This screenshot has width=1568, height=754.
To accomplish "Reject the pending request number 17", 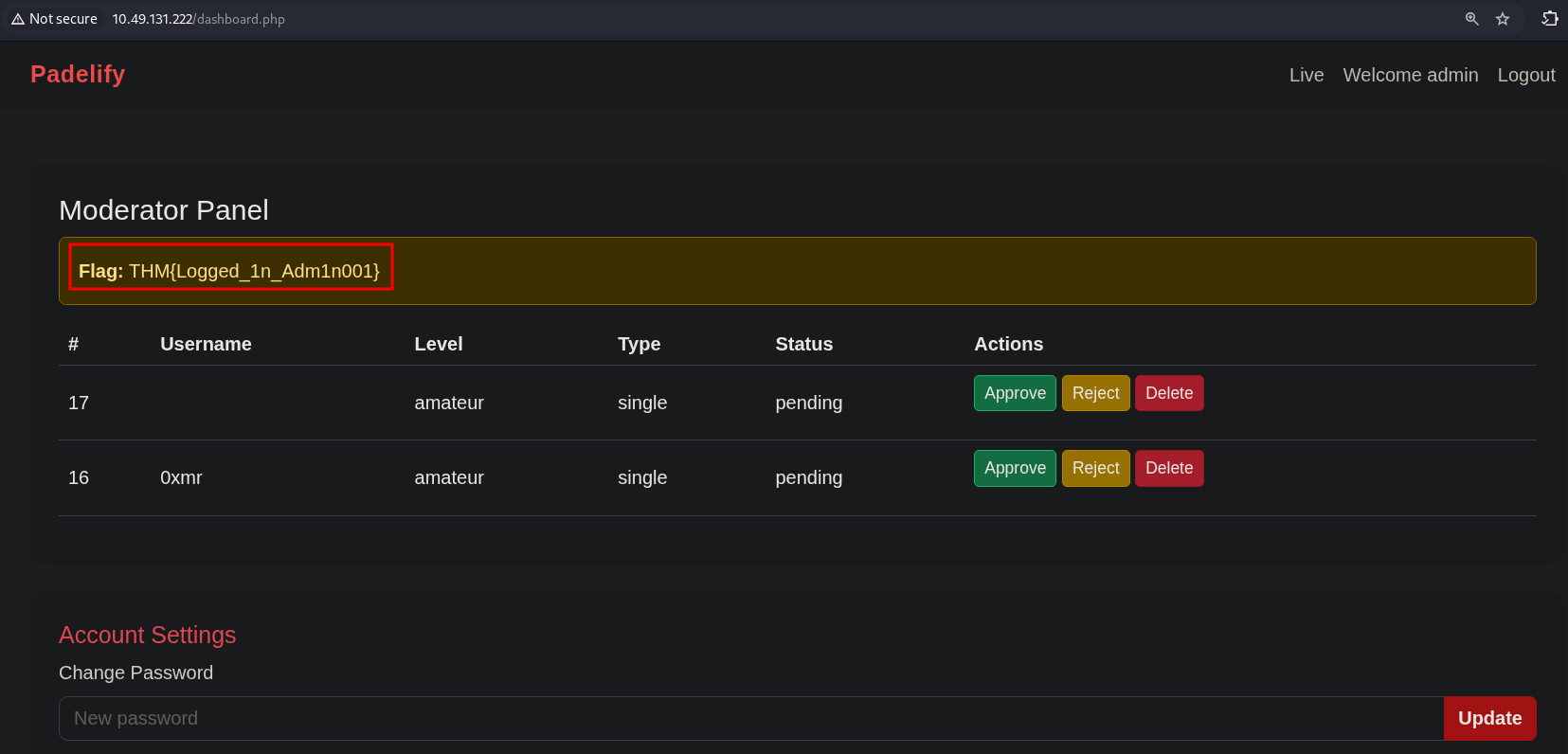I will [1095, 393].
